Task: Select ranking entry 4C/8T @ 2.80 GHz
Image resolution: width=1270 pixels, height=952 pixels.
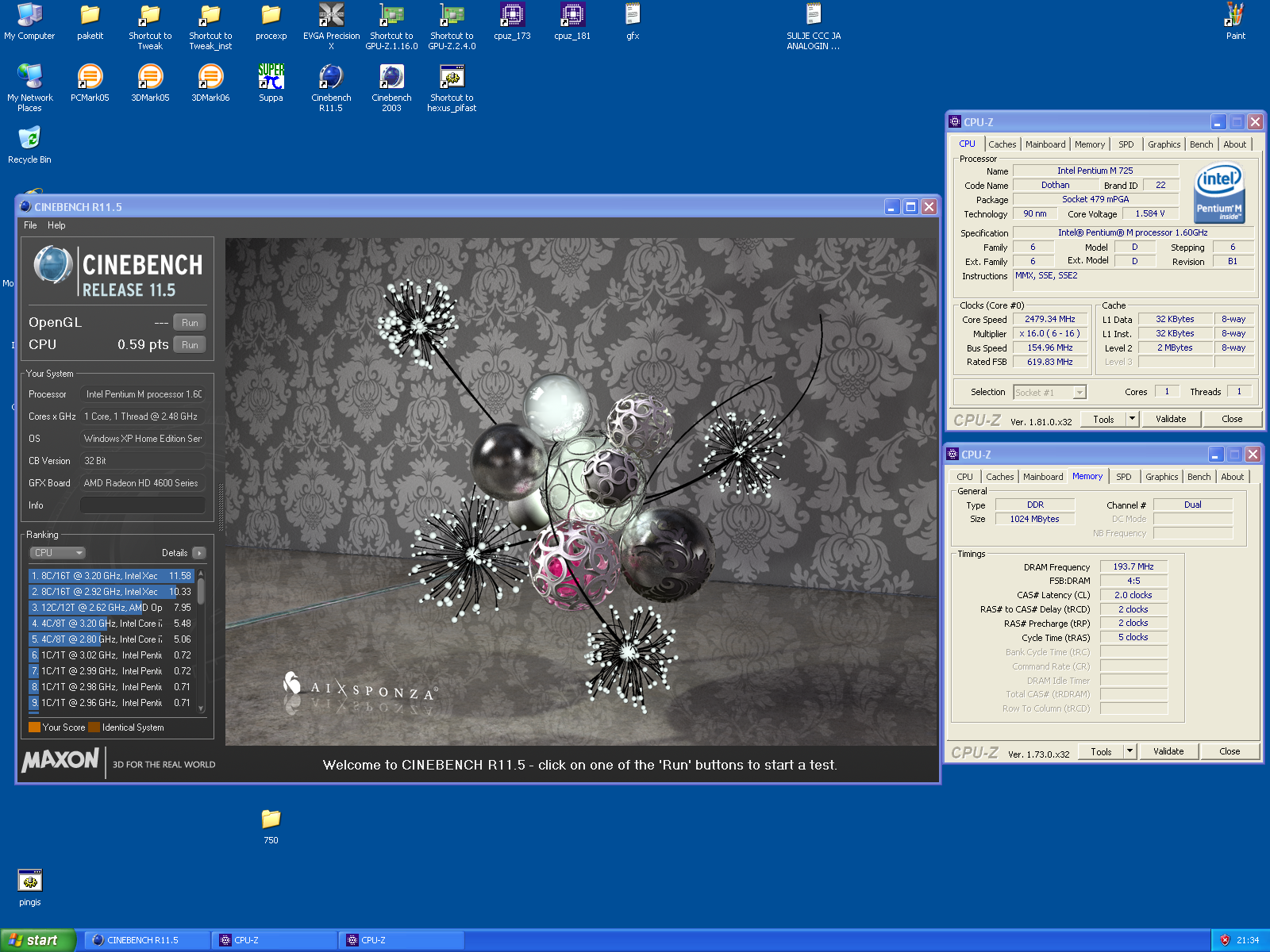Action: 111,639
